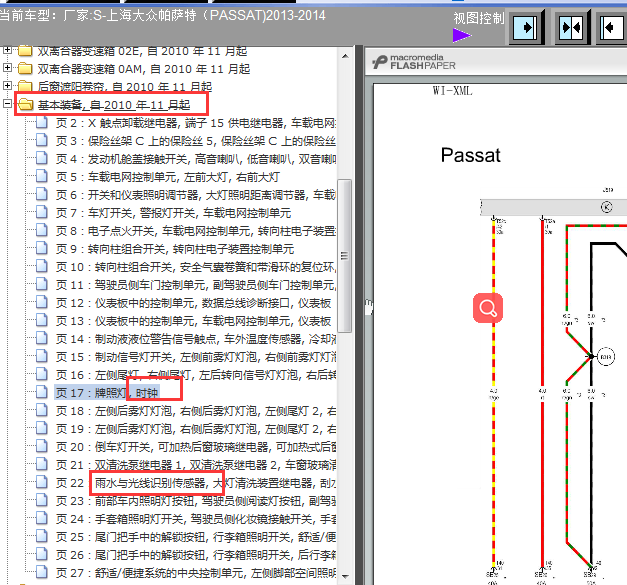Image resolution: width=627 pixels, height=585 pixels.
Task: Click the 当前车型 vehicle model header text
Action: [162, 16]
